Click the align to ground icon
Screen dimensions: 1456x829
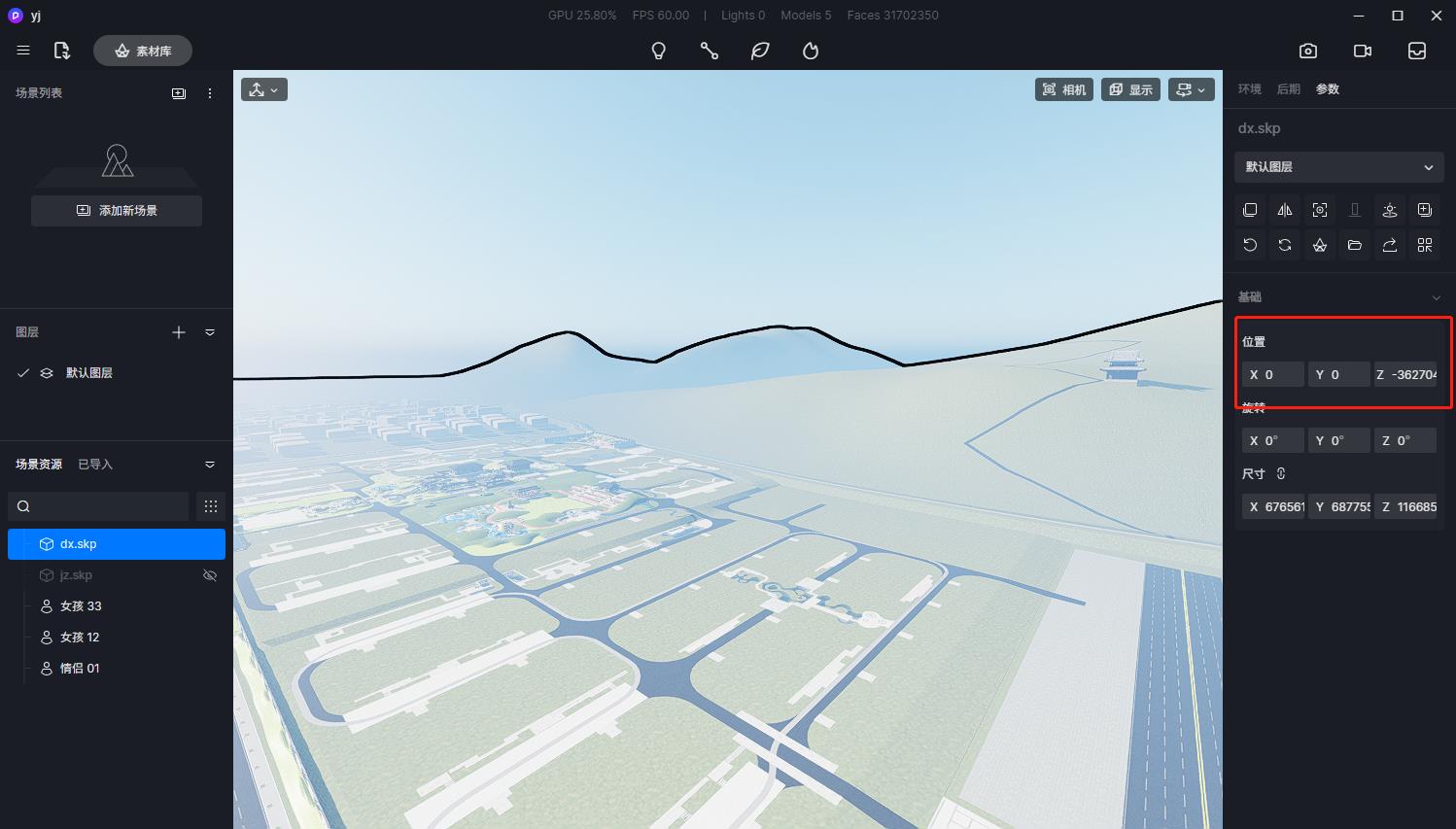coord(1355,210)
